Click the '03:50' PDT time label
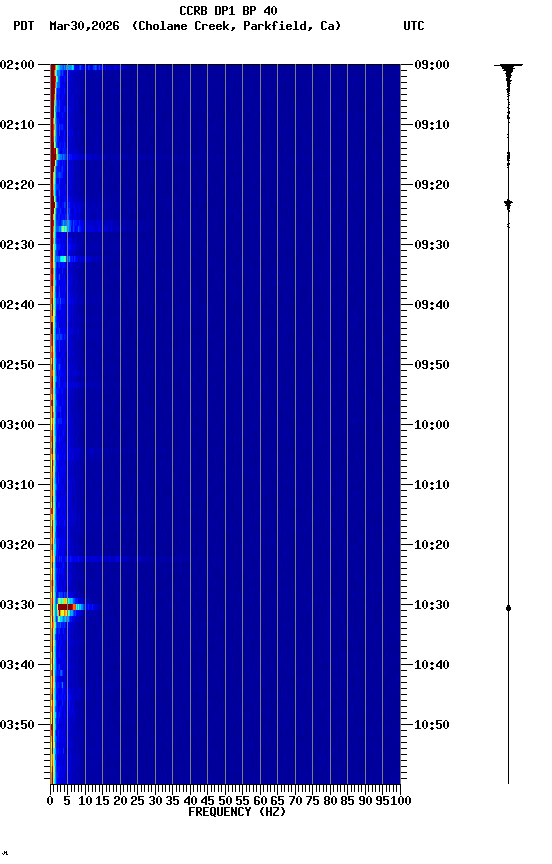 (x=17, y=726)
